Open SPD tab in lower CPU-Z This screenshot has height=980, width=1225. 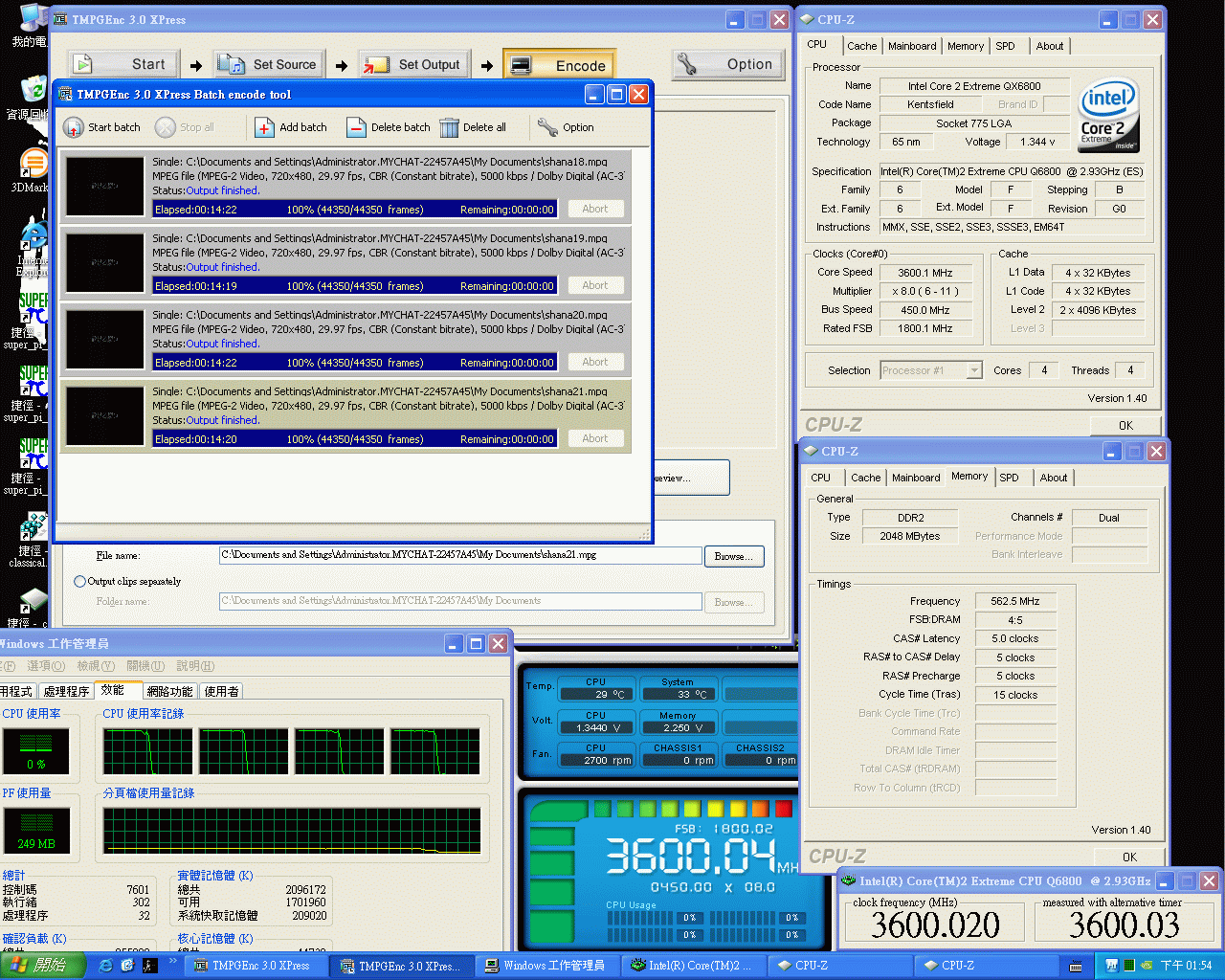[1010, 478]
